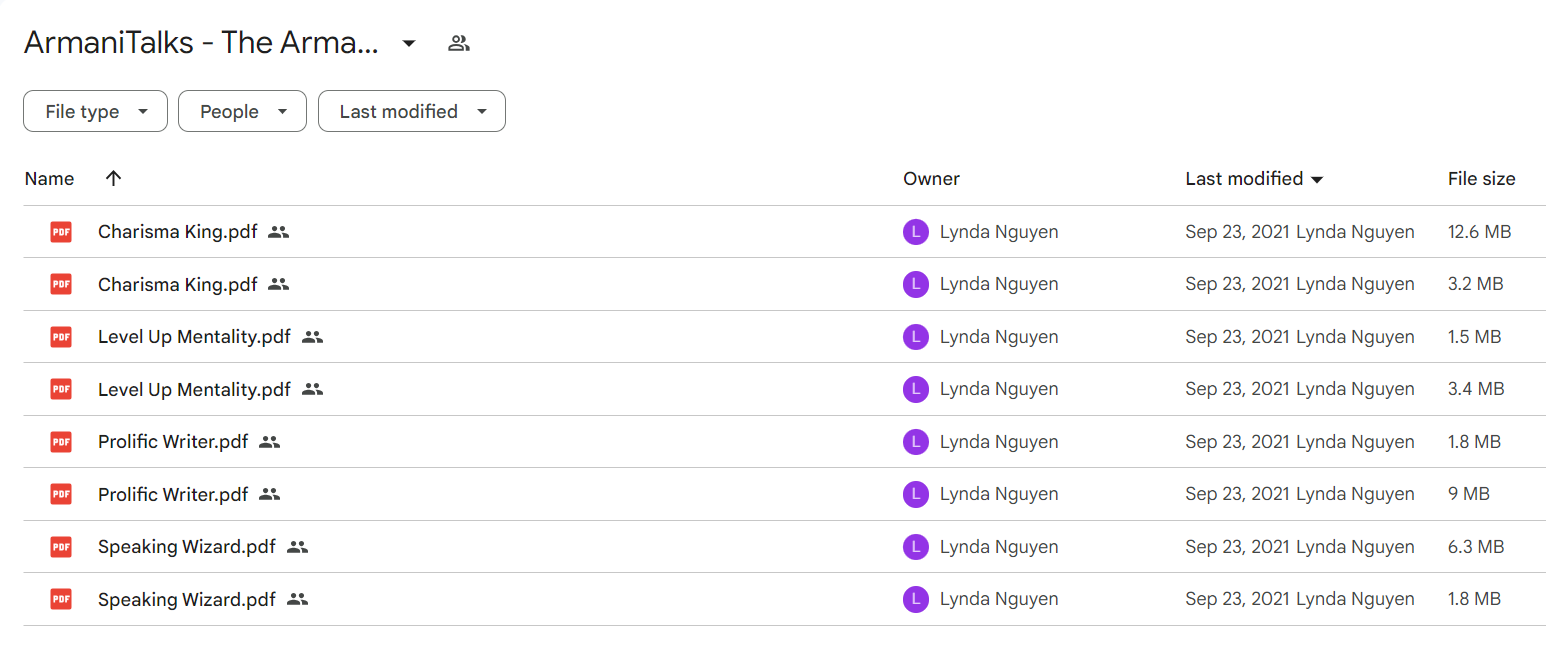Open the Speaking Wizard.pdf file sized 1.8 MB
The image size is (1546, 656).
(x=187, y=599)
